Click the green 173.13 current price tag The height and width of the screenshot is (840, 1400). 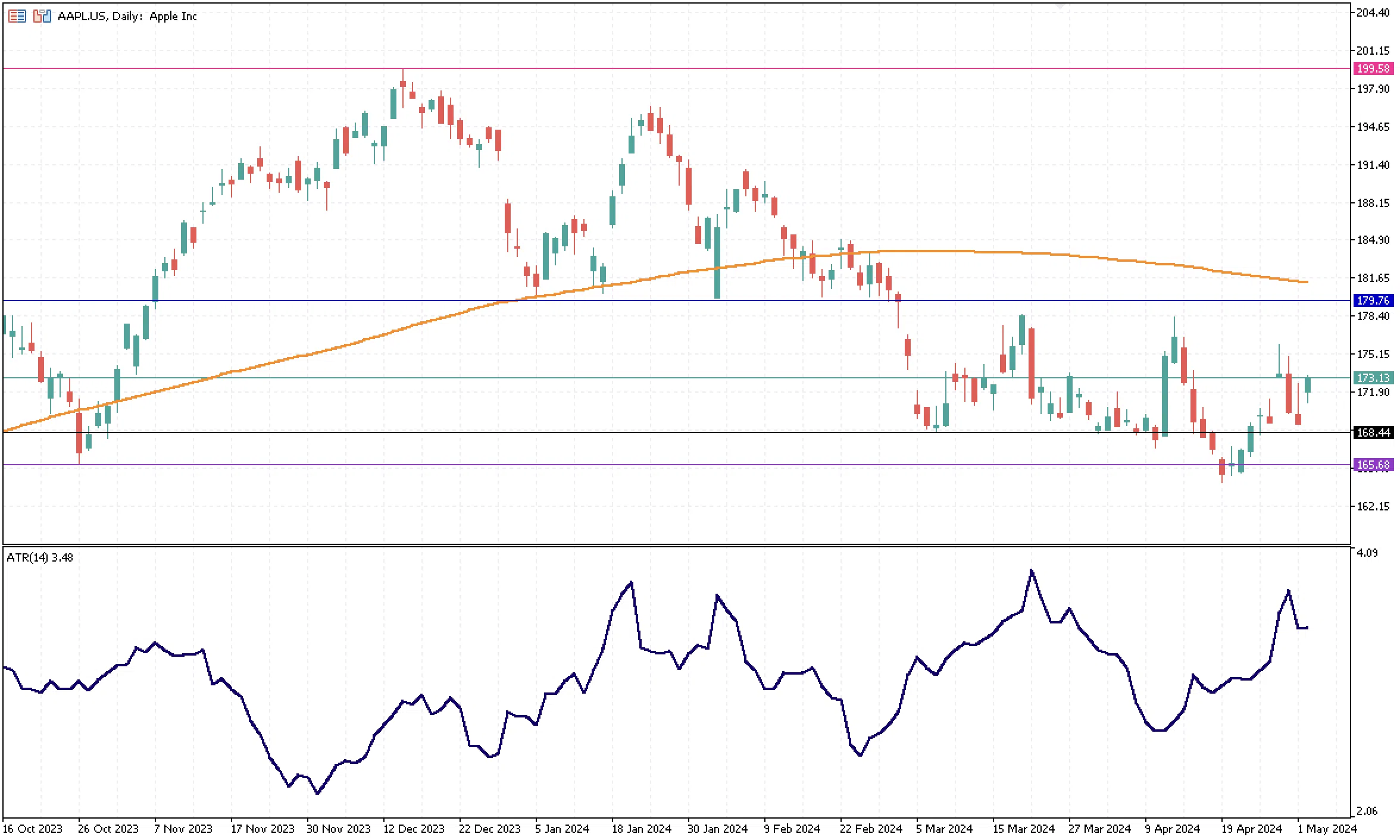tap(1373, 378)
